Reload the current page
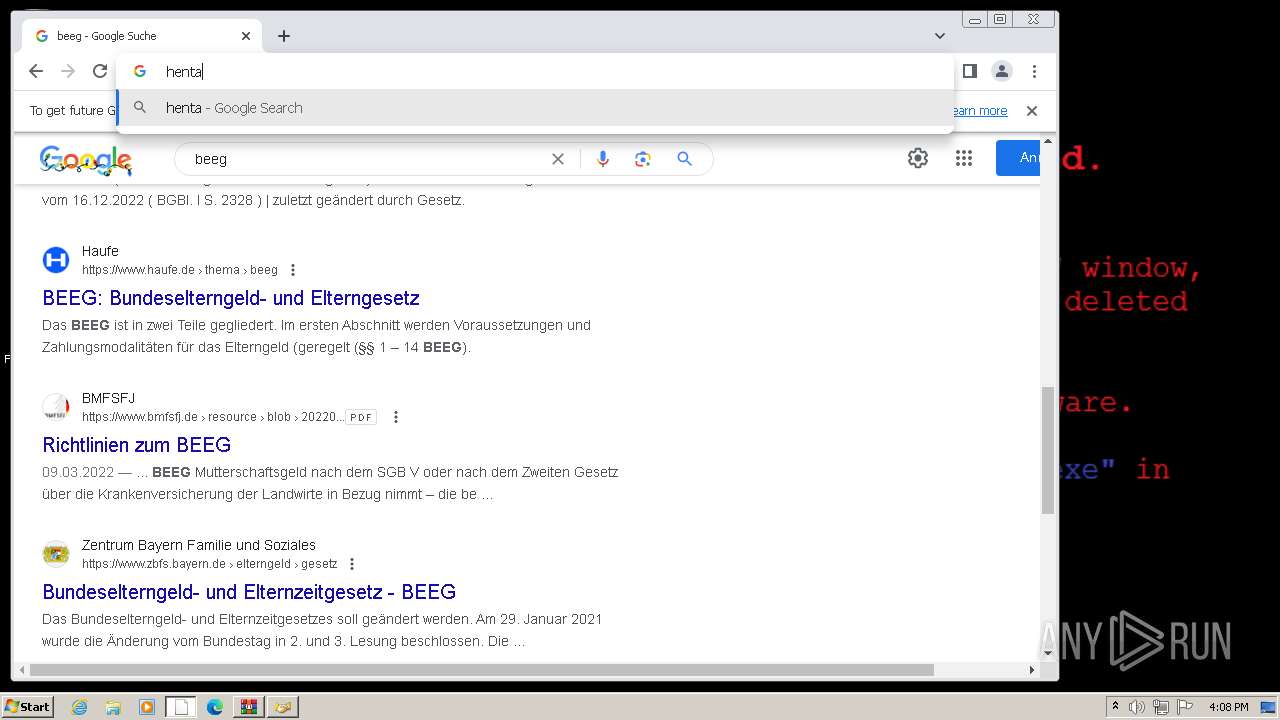1280x720 pixels. 100,71
